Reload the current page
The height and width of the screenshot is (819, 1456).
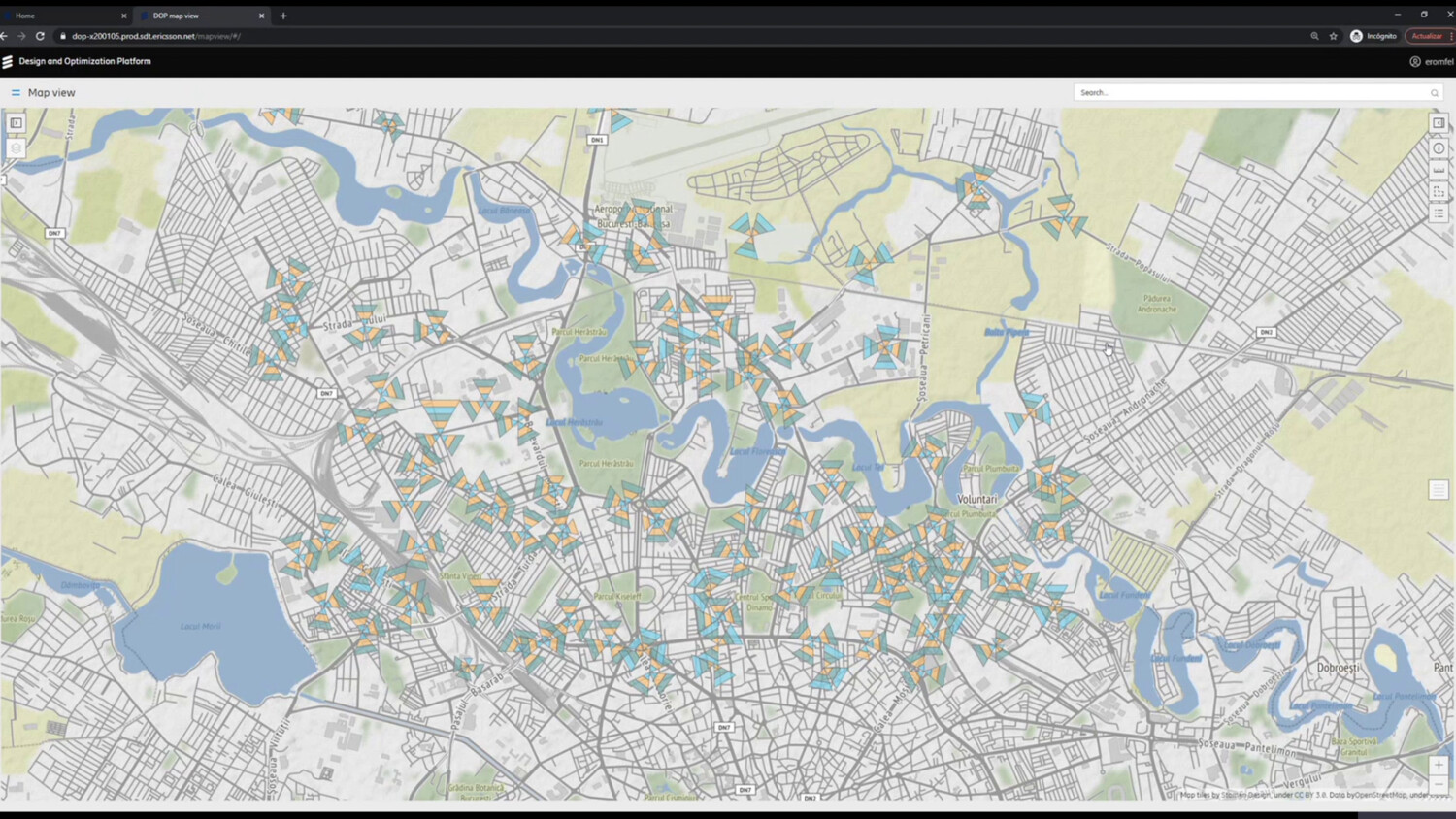(40, 36)
